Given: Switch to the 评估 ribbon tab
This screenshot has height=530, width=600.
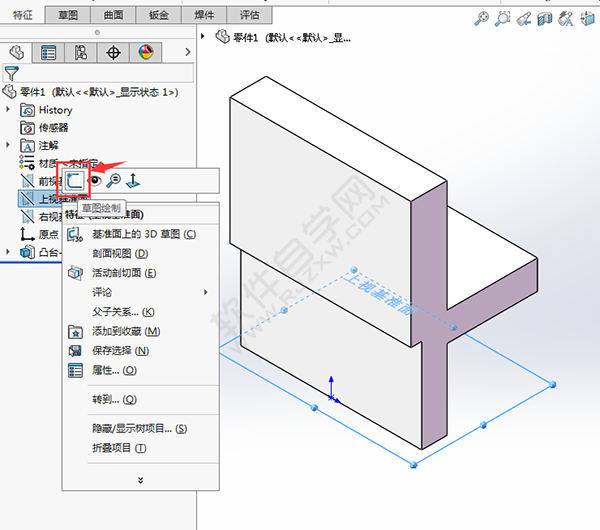Looking at the screenshot, I should (249, 15).
